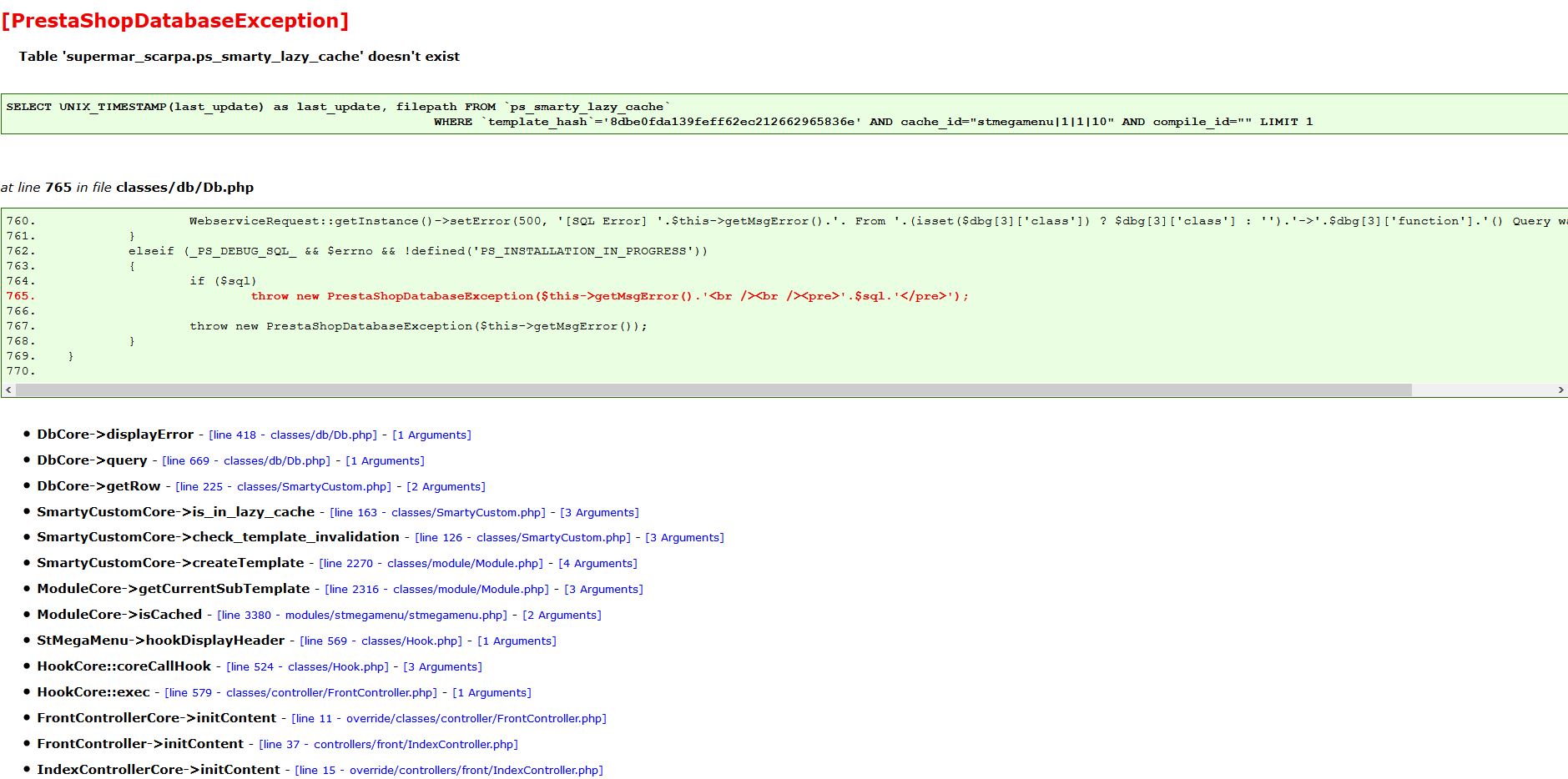Show arguments for DbCore->query
Viewport: 1568px width, 779px height.
point(385,461)
